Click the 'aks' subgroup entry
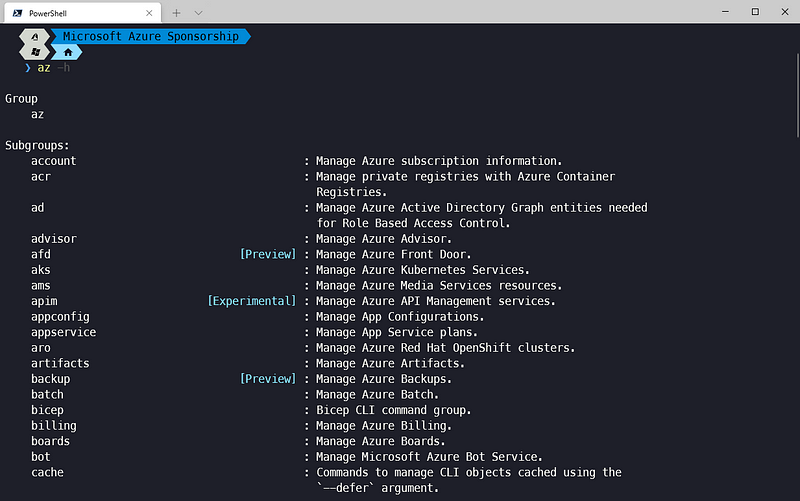The image size is (800, 501). tap(41, 270)
